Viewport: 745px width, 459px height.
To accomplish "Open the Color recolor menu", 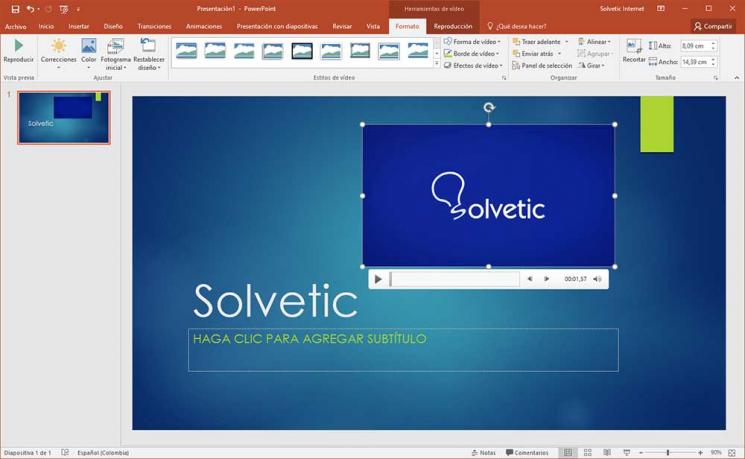I will click(x=88, y=54).
